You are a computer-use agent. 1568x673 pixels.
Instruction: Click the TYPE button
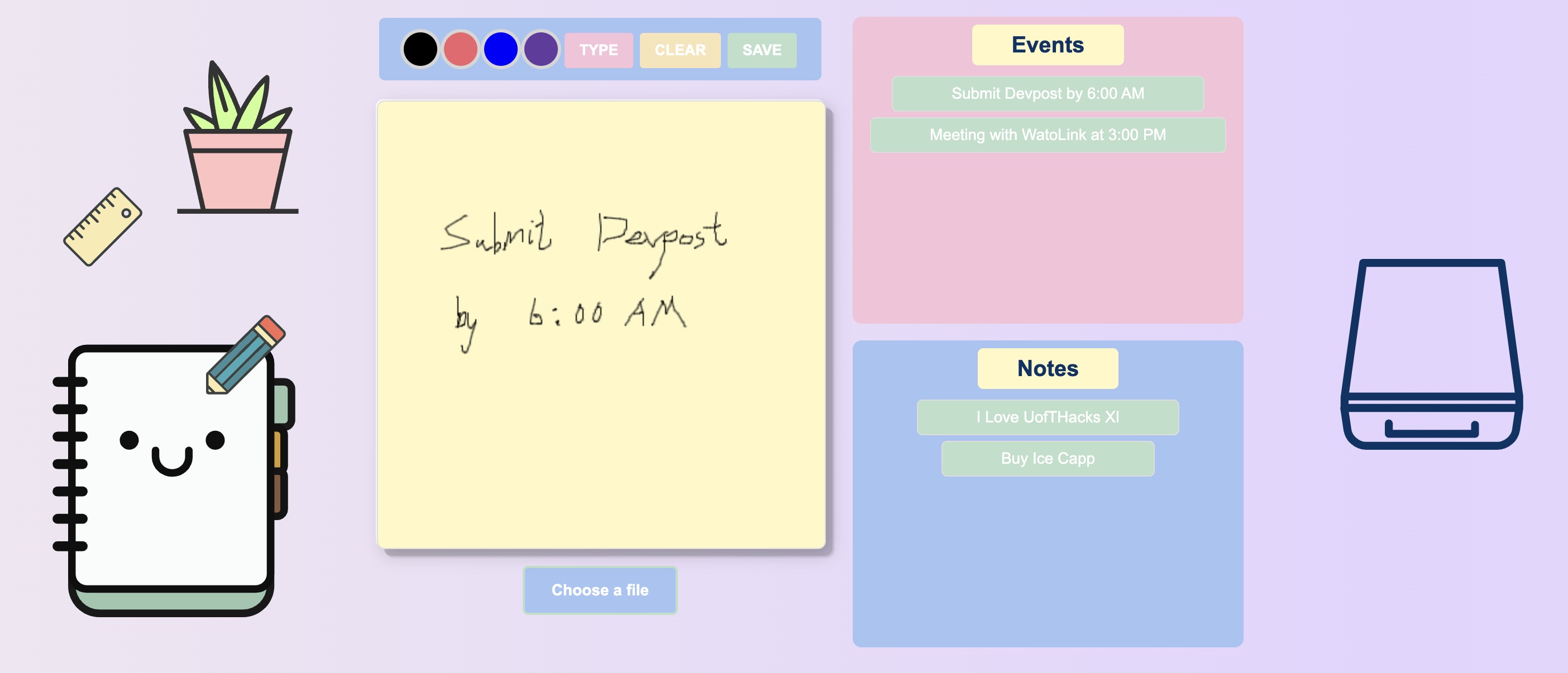point(599,50)
